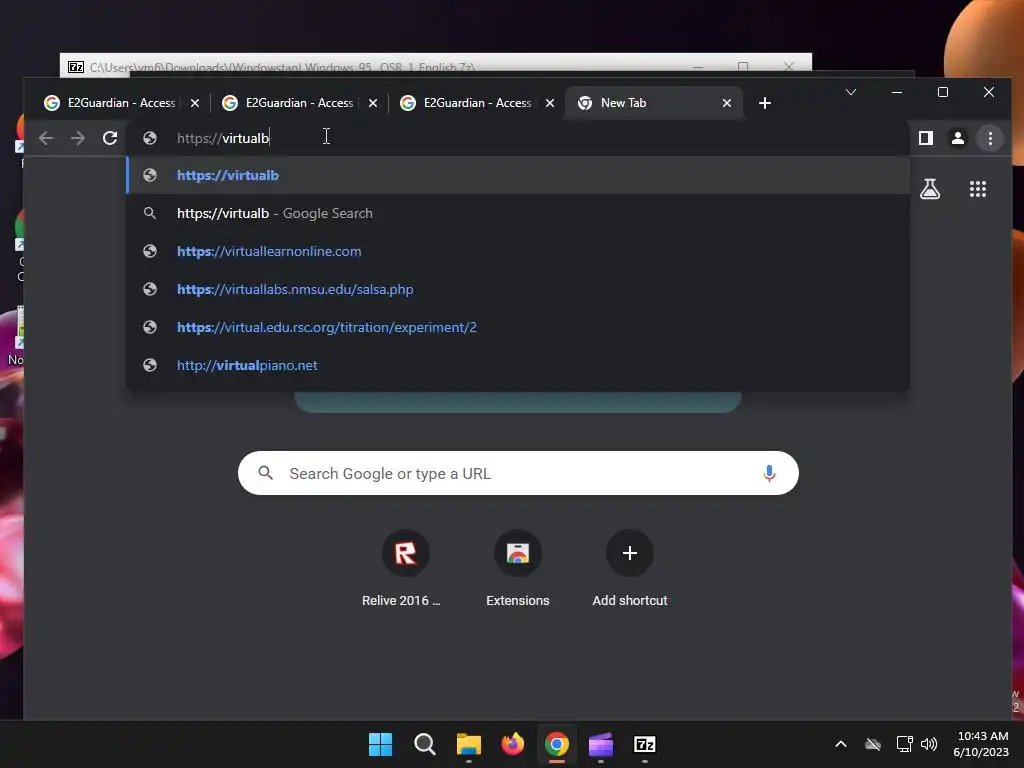Select the virtualb Google Search suggestion
Image resolution: width=1024 pixels, height=768 pixels.
point(518,214)
